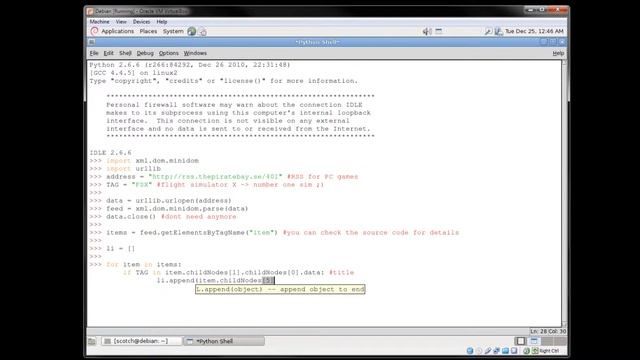Click VirtualBox optical disk status icon
640x360 pixels.
479,351
